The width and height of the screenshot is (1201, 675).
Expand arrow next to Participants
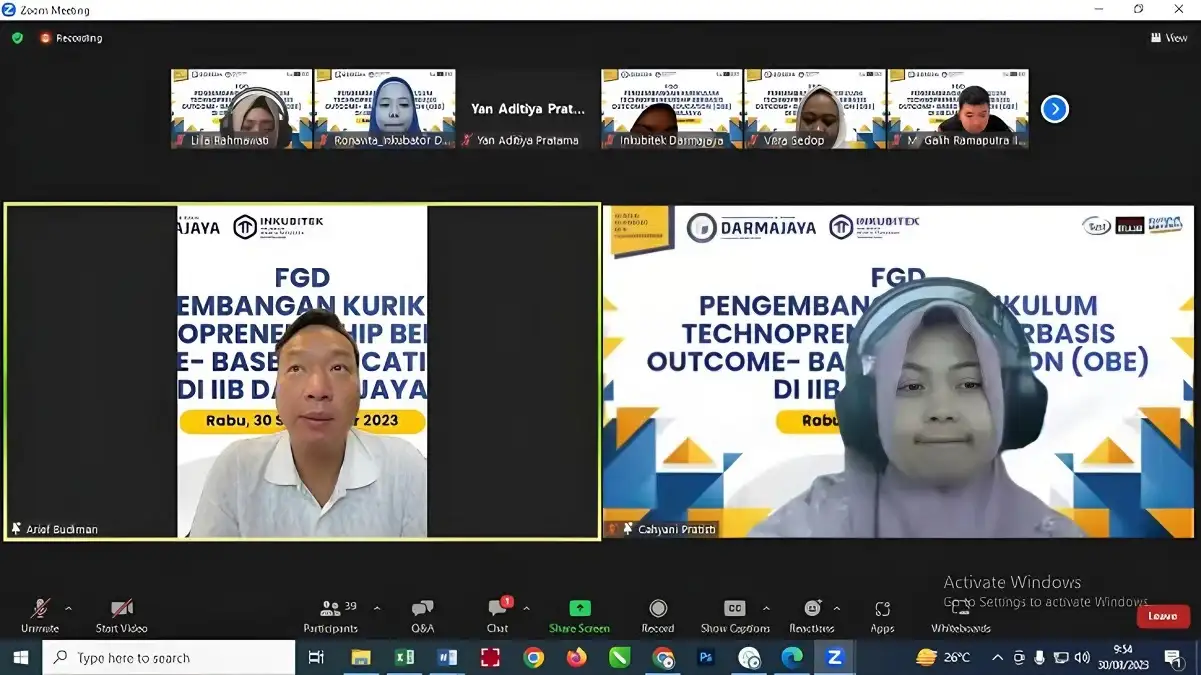tap(376, 608)
